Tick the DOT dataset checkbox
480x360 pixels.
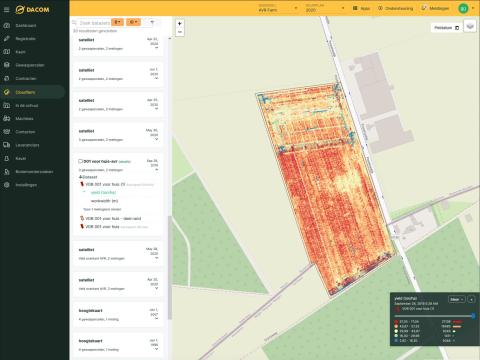pos(80,161)
